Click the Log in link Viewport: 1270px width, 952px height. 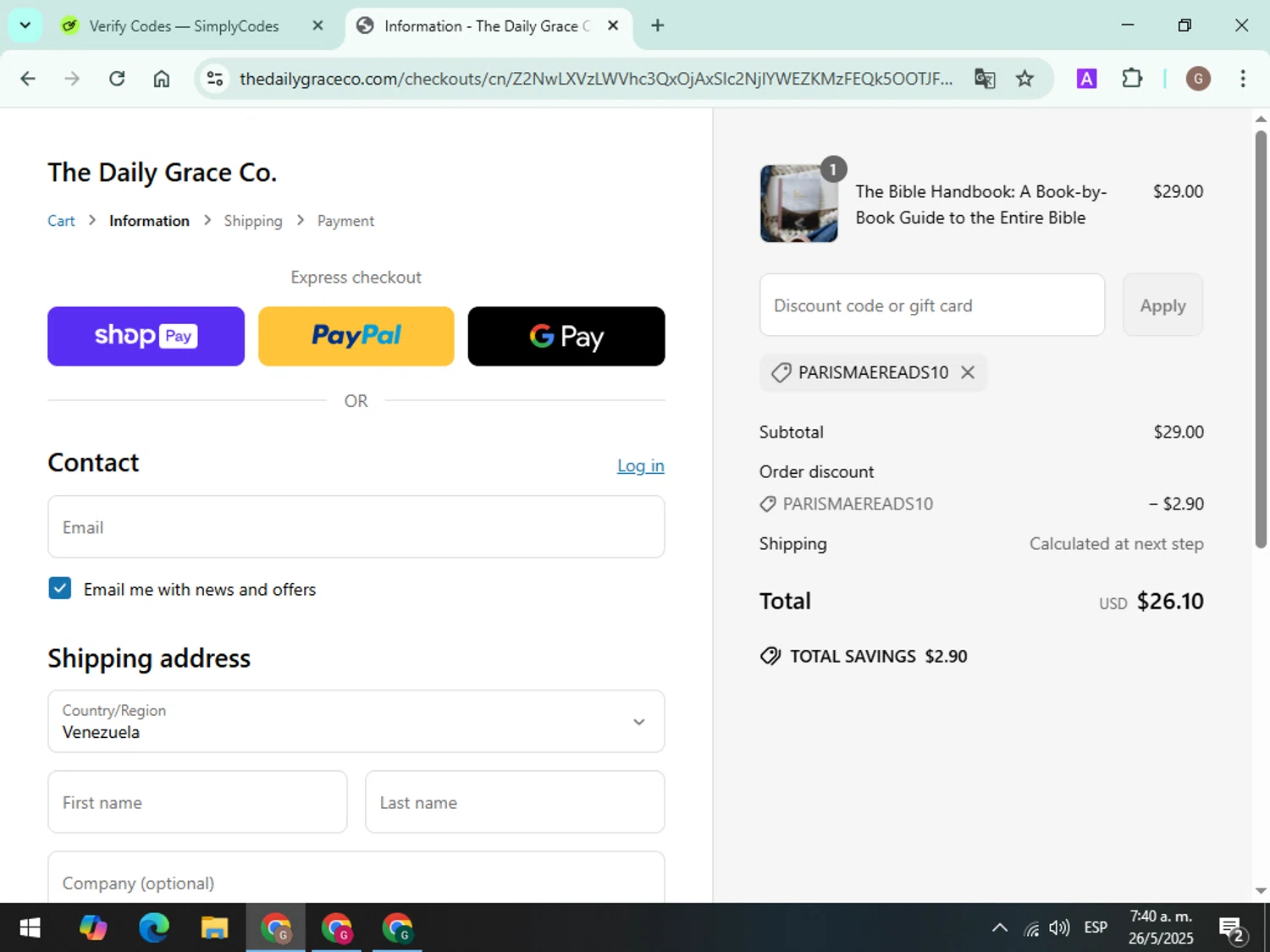641,465
